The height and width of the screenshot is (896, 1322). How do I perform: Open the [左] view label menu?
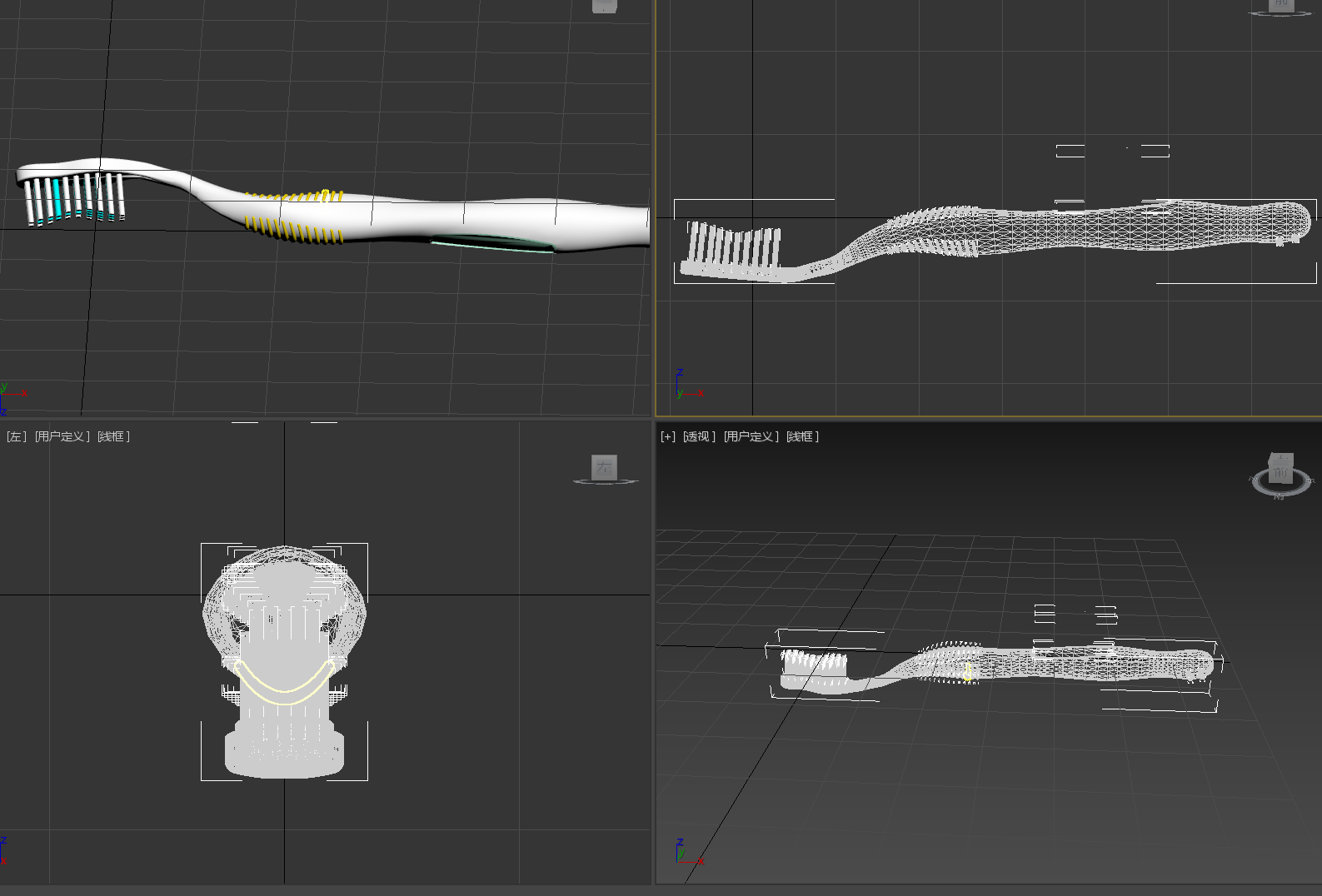click(x=17, y=436)
